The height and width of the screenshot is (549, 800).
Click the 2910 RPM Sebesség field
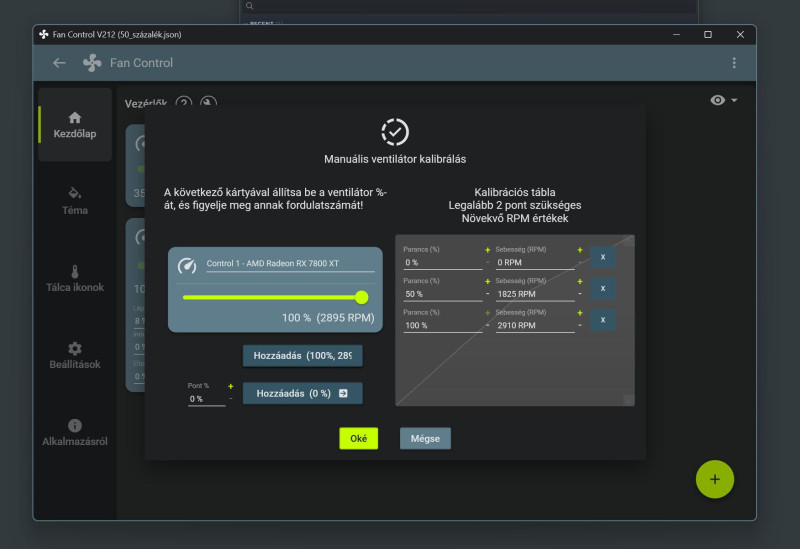(535, 326)
